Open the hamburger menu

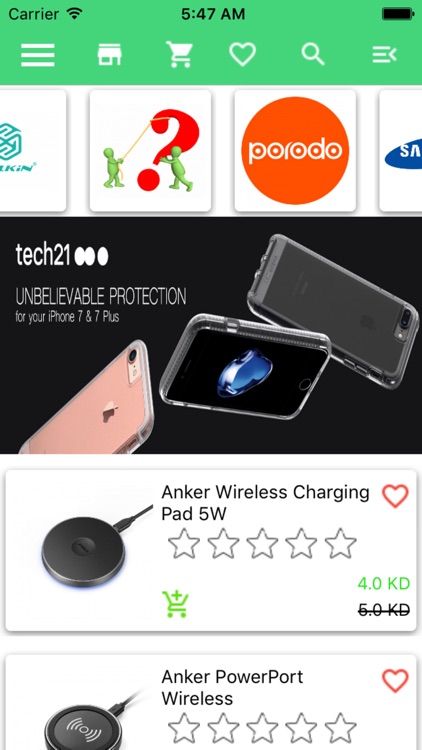37,55
